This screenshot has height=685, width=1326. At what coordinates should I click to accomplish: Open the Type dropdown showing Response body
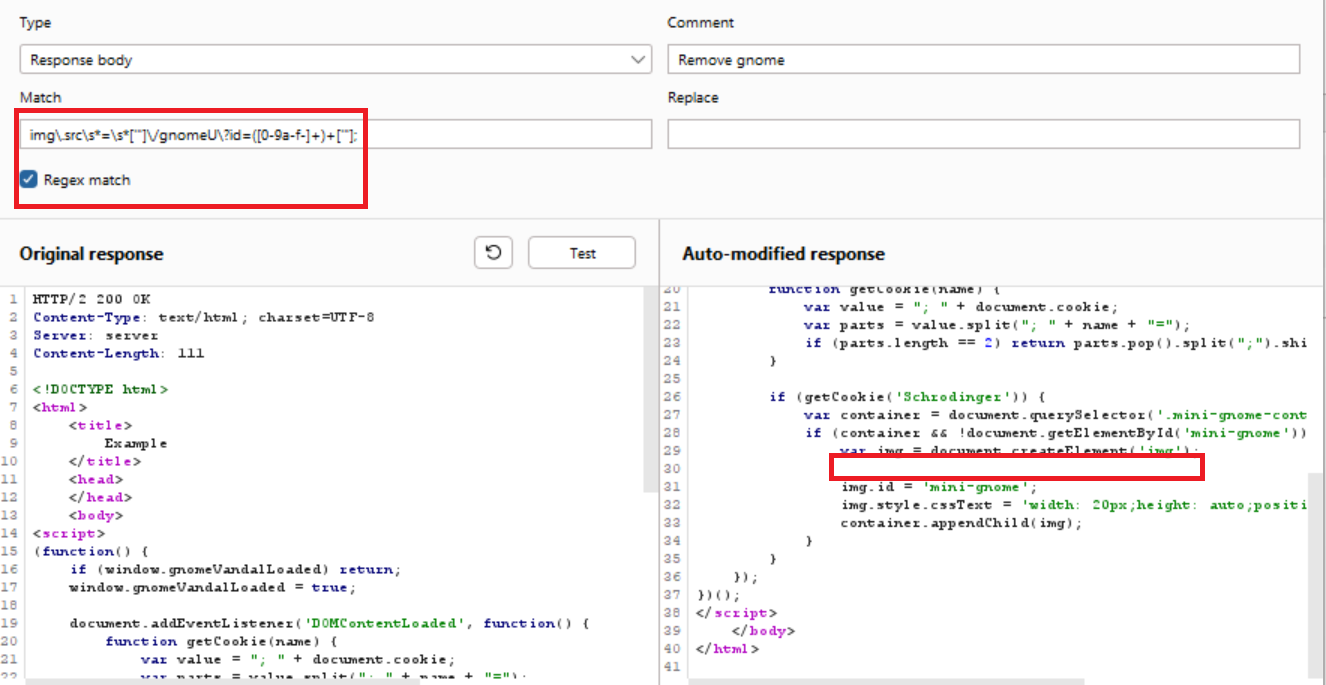tap(335, 60)
